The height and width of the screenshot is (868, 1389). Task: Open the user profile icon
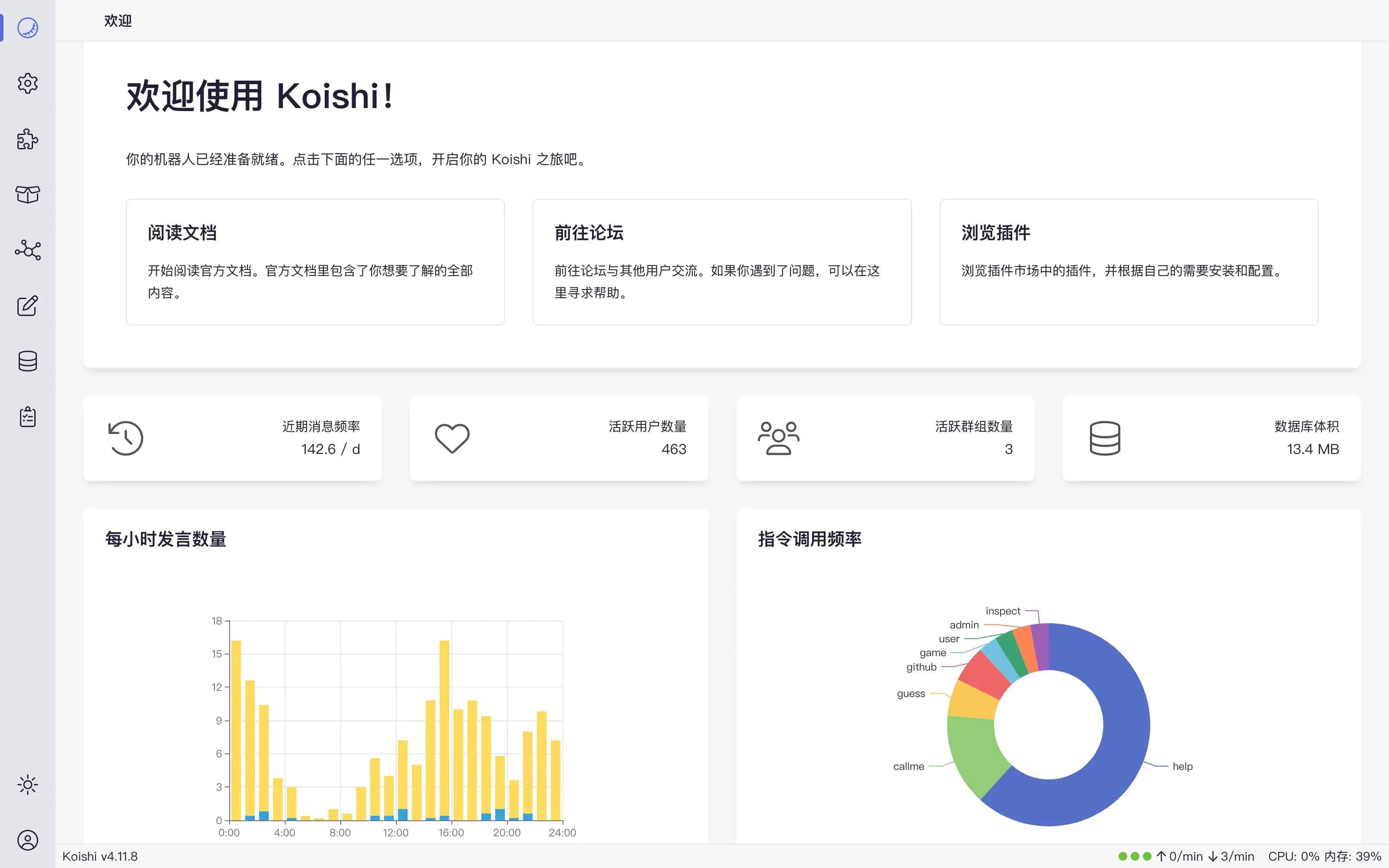tap(27, 841)
